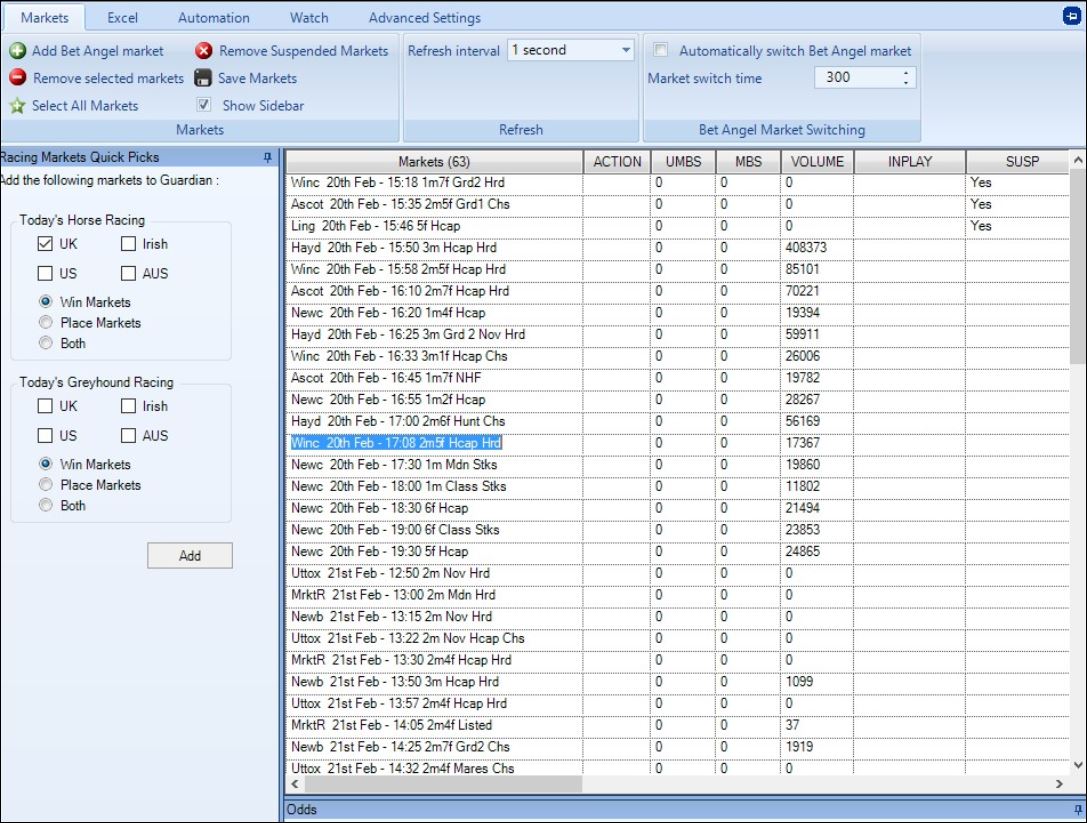Viewport: 1087px width, 823px height.
Task: Decrease the Market switch time value
Action: point(905,83)
